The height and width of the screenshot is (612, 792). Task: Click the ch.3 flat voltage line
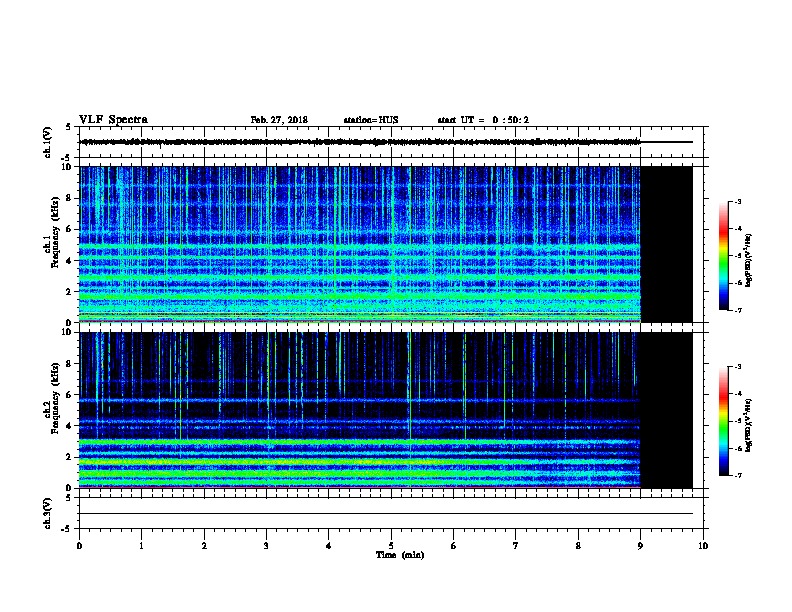[386, 514]
